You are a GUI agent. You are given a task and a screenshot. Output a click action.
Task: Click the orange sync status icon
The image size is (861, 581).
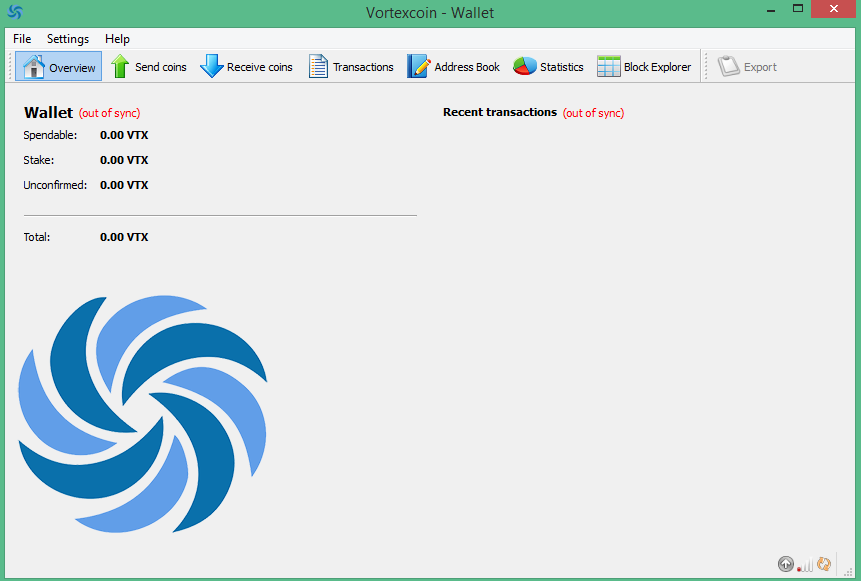click(x=824, y=564)
